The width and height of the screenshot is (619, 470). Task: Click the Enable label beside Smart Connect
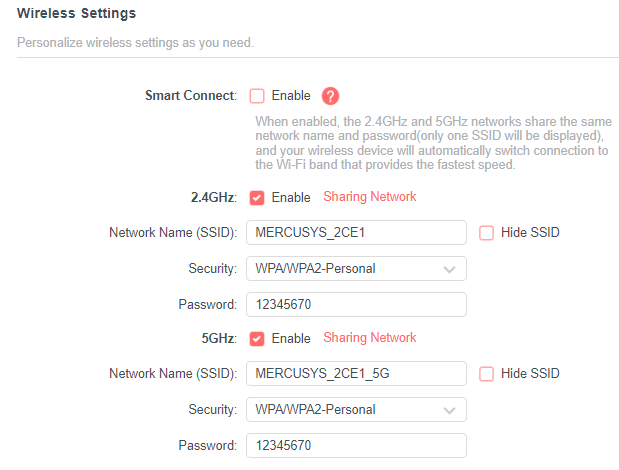(x=291, y=95)
